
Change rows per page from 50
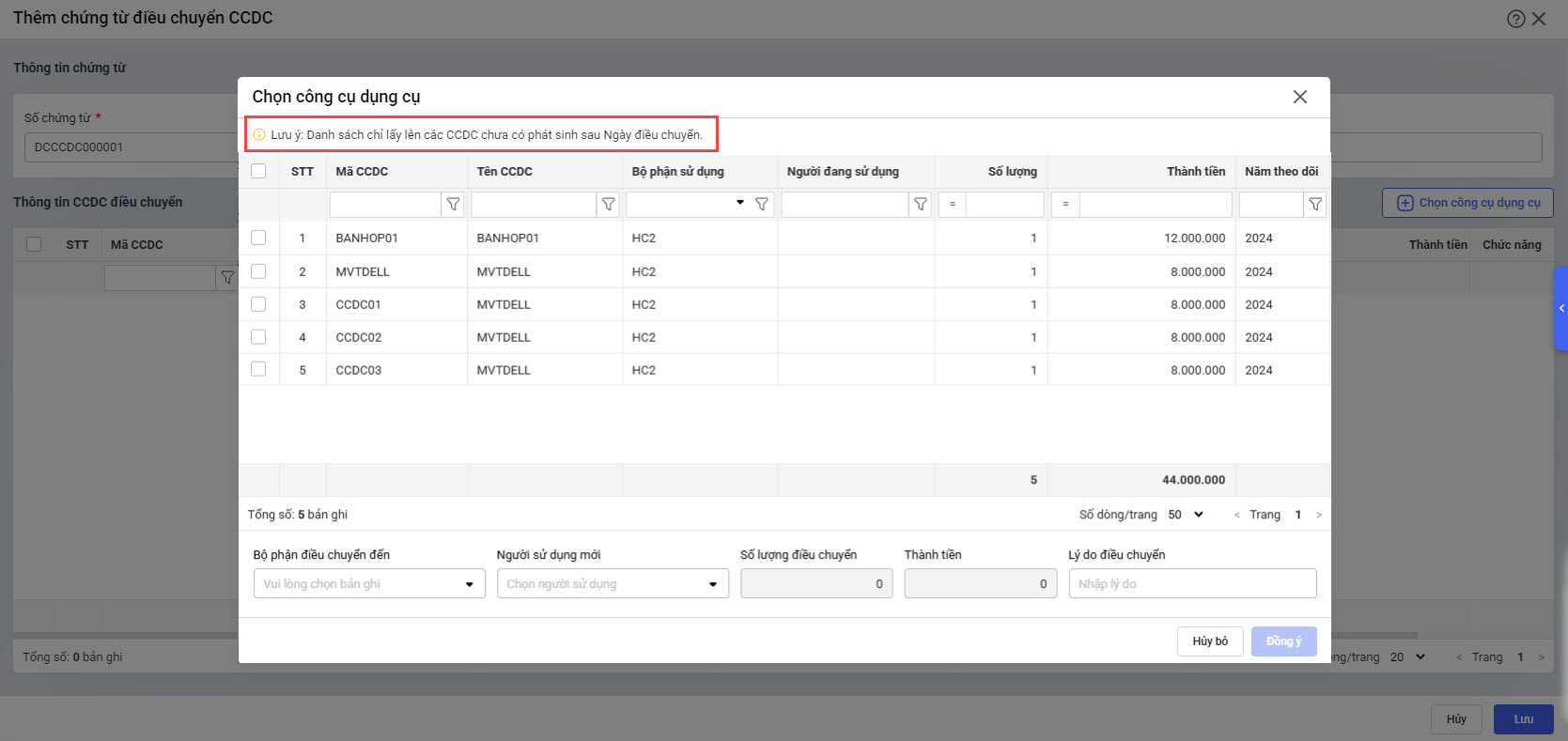[x=1187, y=515]
